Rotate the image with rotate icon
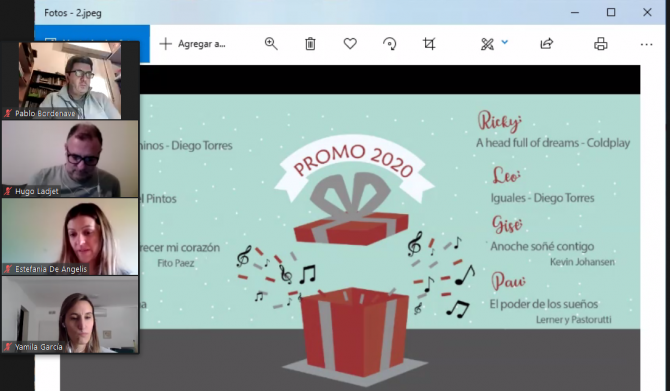 pos(389,44)
